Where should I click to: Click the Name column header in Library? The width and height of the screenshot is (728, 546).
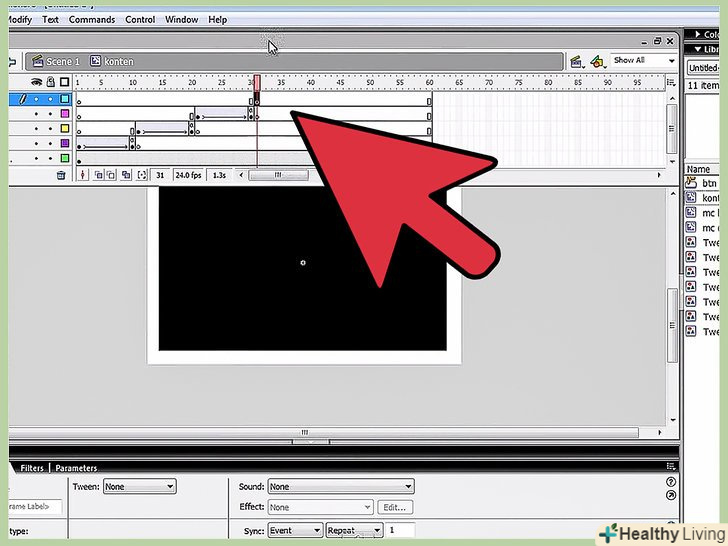tap(702, 169)
